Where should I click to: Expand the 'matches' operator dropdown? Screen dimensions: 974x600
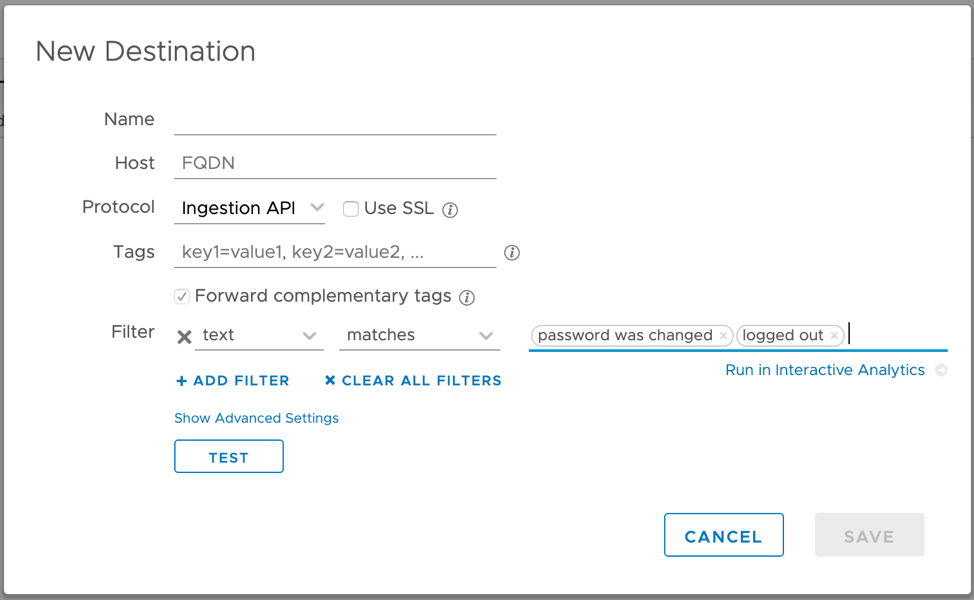419,335
